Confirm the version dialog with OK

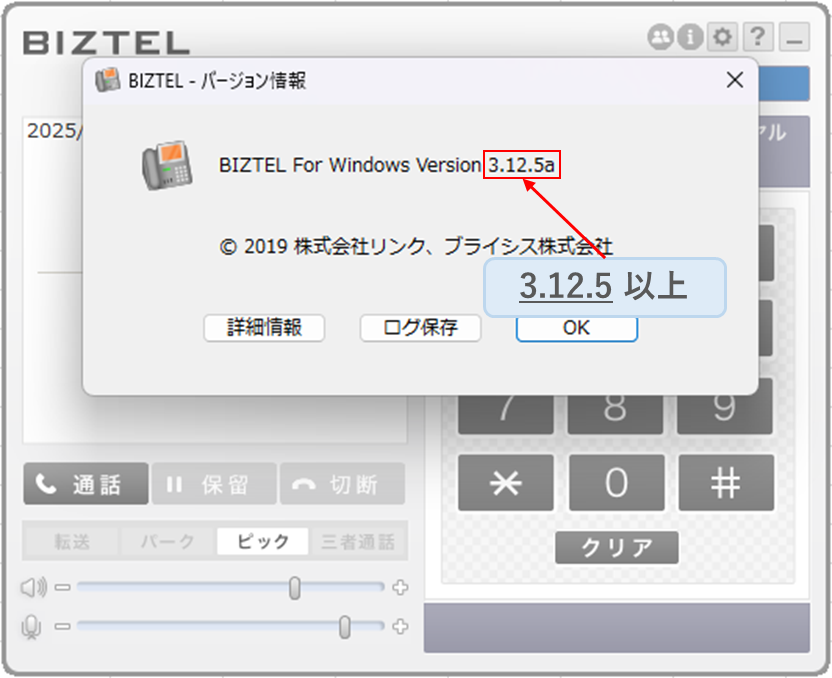tap(577, 328)
